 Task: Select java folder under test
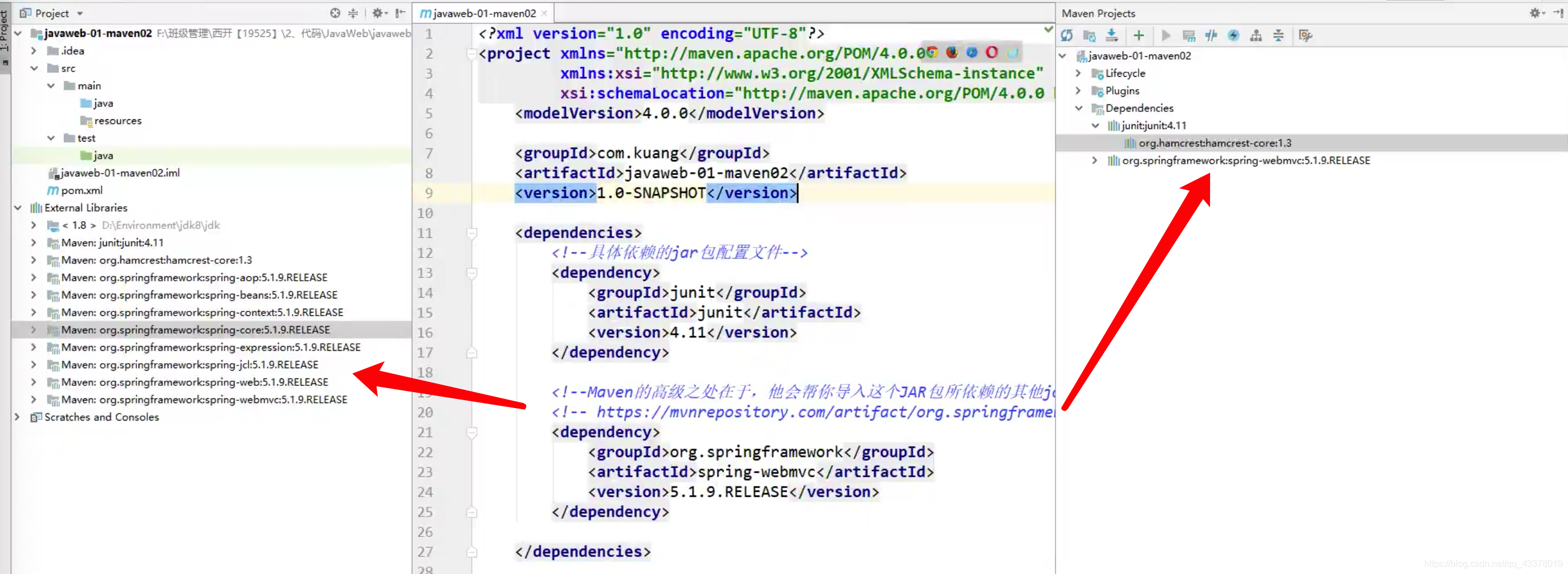coord(97,156)
